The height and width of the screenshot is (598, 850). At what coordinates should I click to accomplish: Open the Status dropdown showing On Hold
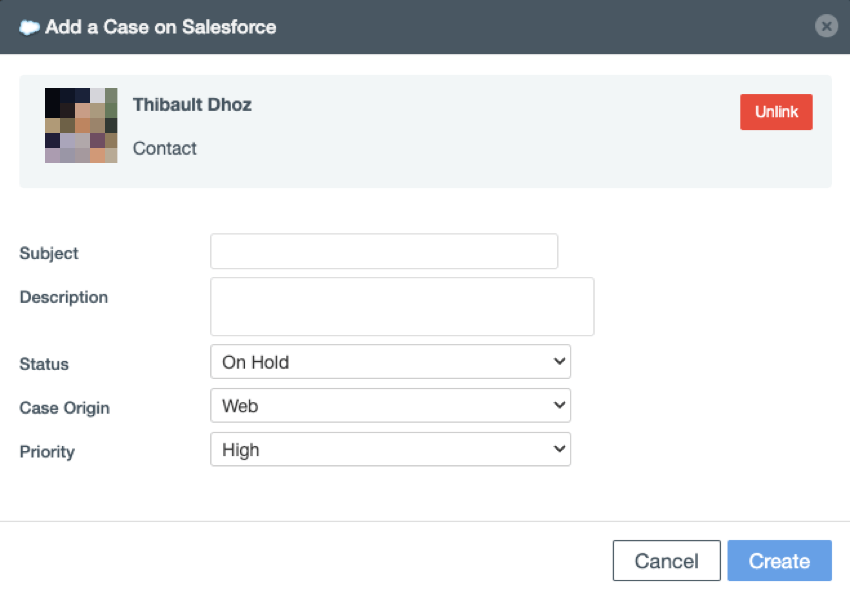tap(390, 362)
